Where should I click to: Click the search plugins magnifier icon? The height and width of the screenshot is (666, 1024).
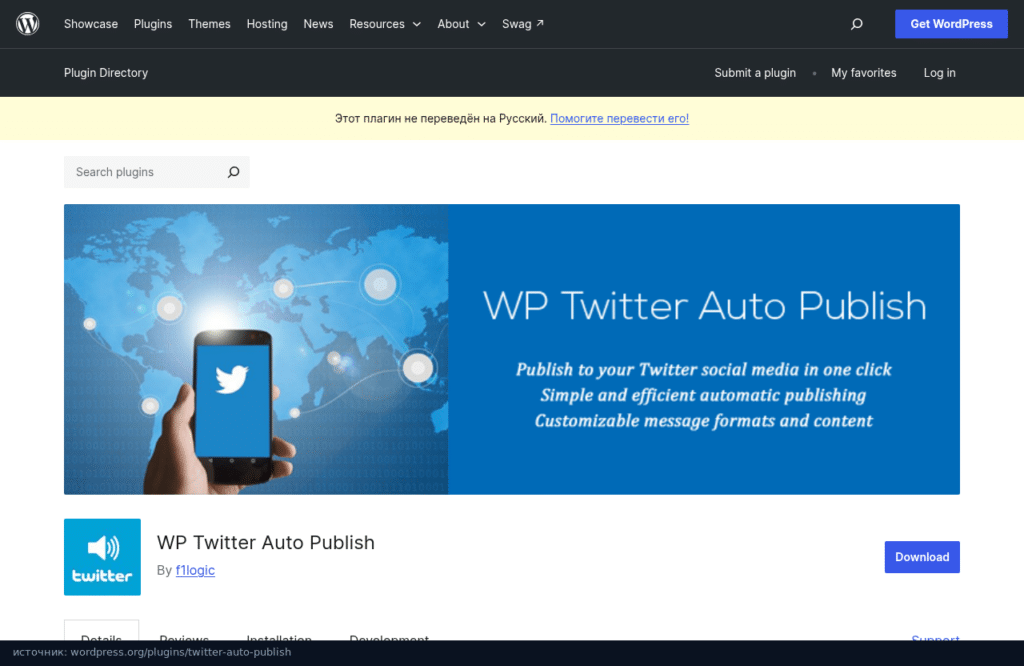(x=233, y=172)
